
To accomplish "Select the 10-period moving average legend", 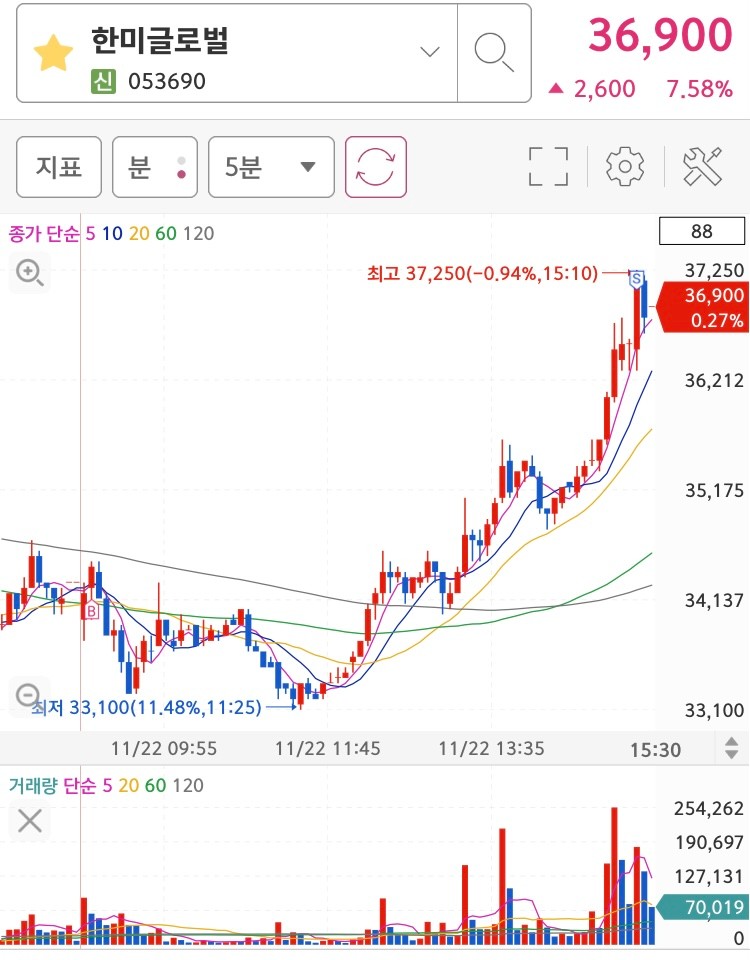I will pyautogui.click(x=112, y=233).
